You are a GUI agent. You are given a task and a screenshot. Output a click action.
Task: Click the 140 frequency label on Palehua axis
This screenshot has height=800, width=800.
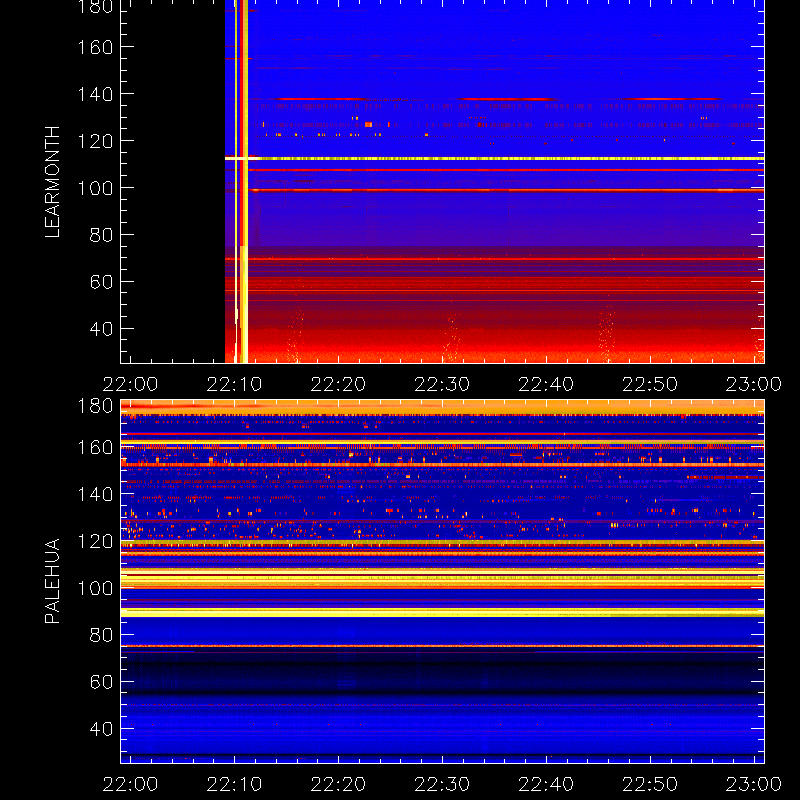click(95, 494)
